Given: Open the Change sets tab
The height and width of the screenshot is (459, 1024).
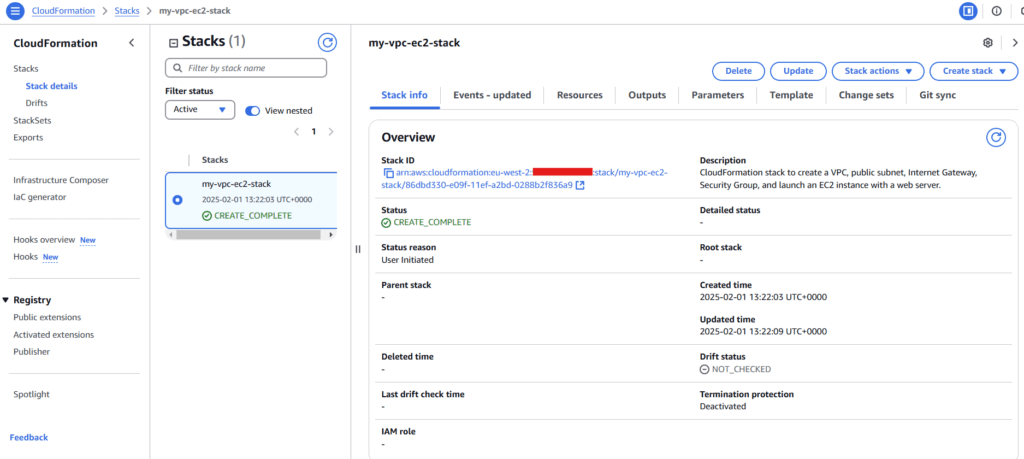Looking at the screenshot, I should [x=866, y=95].
